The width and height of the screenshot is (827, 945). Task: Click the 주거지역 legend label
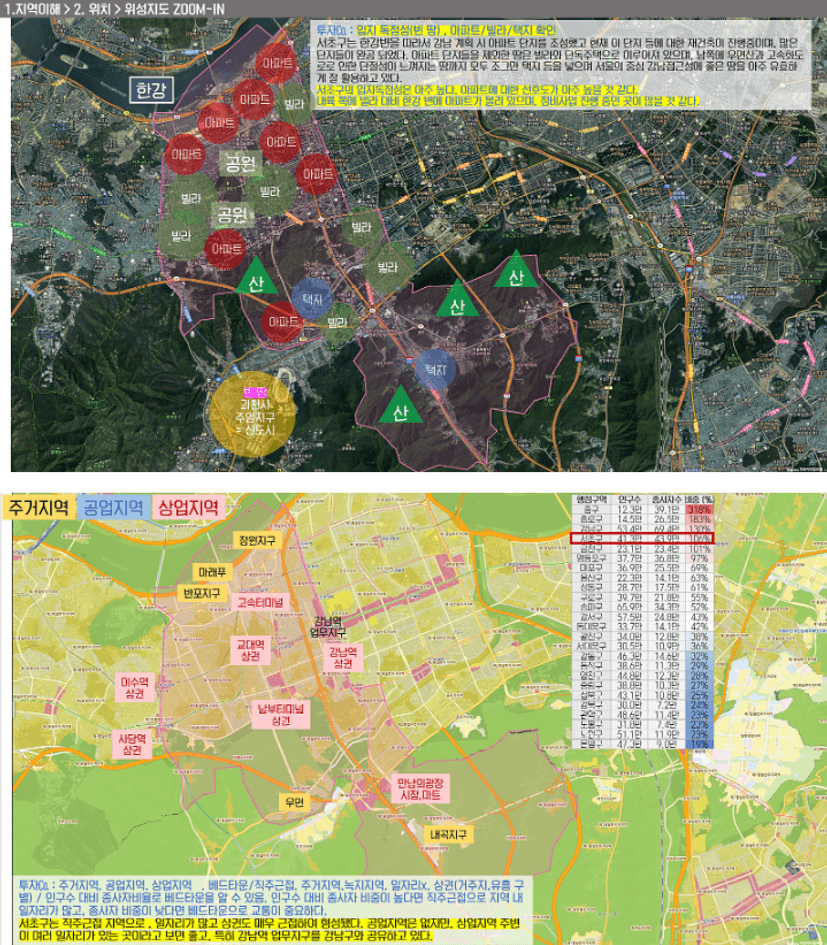click(x=39, y=507)
